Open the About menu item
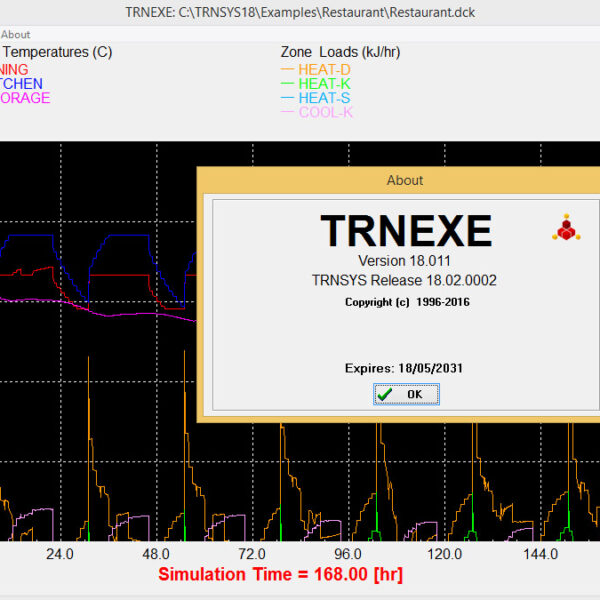The height and width of the screenshot is (600, 600). pyautogui.click(x=15, y=34)
